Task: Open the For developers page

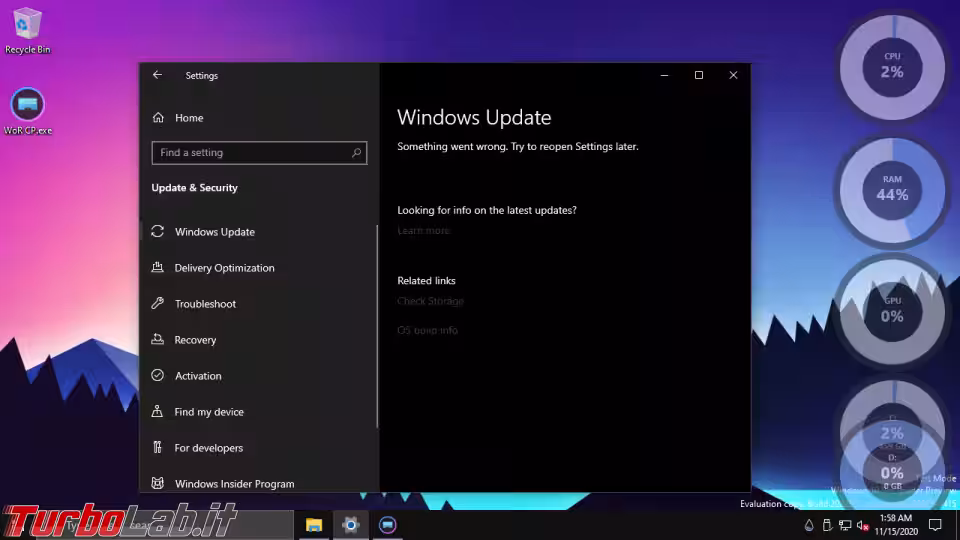Action: click(208, 448)
